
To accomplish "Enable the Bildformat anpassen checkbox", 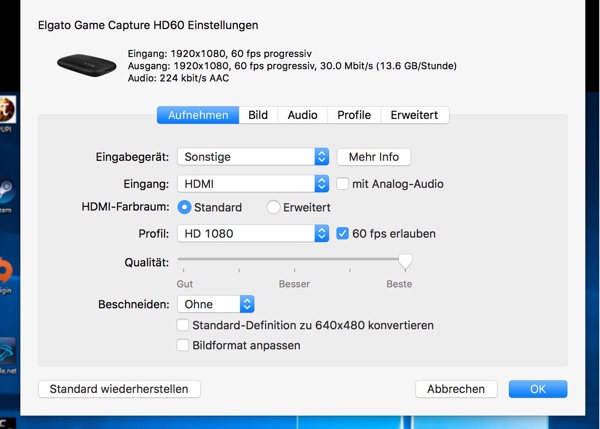I will [183, 345].
